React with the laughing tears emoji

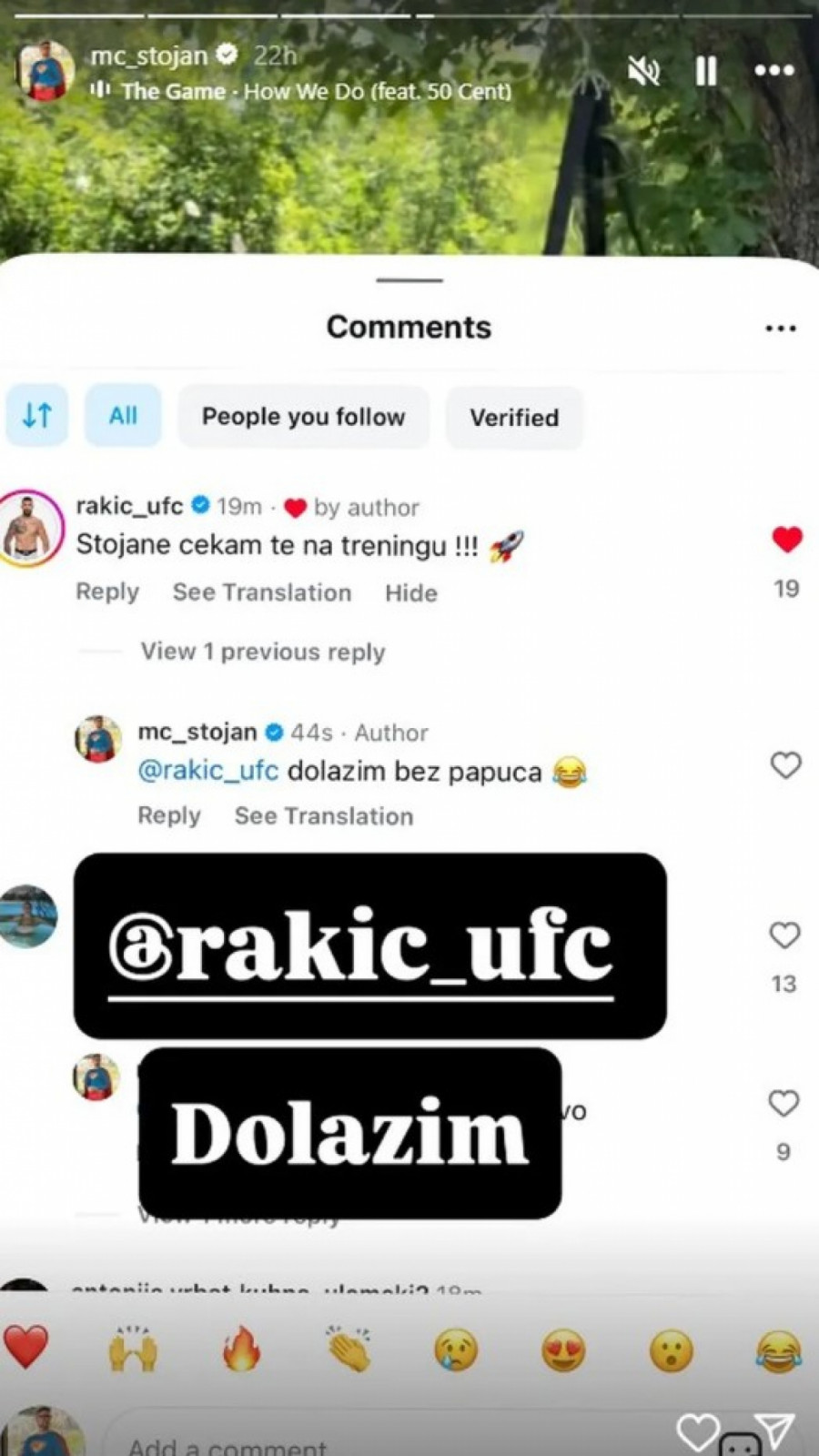click(x=779, y=1350)
